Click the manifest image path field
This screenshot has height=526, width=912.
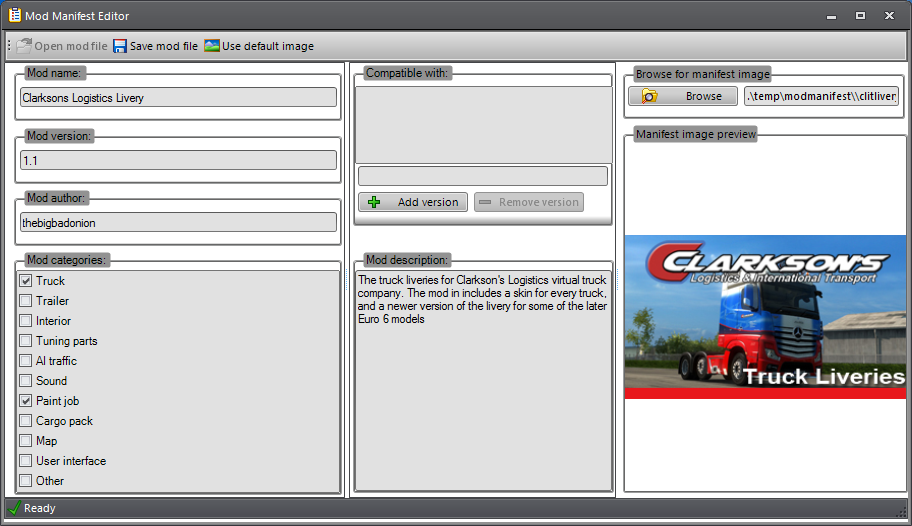(821, 96)
